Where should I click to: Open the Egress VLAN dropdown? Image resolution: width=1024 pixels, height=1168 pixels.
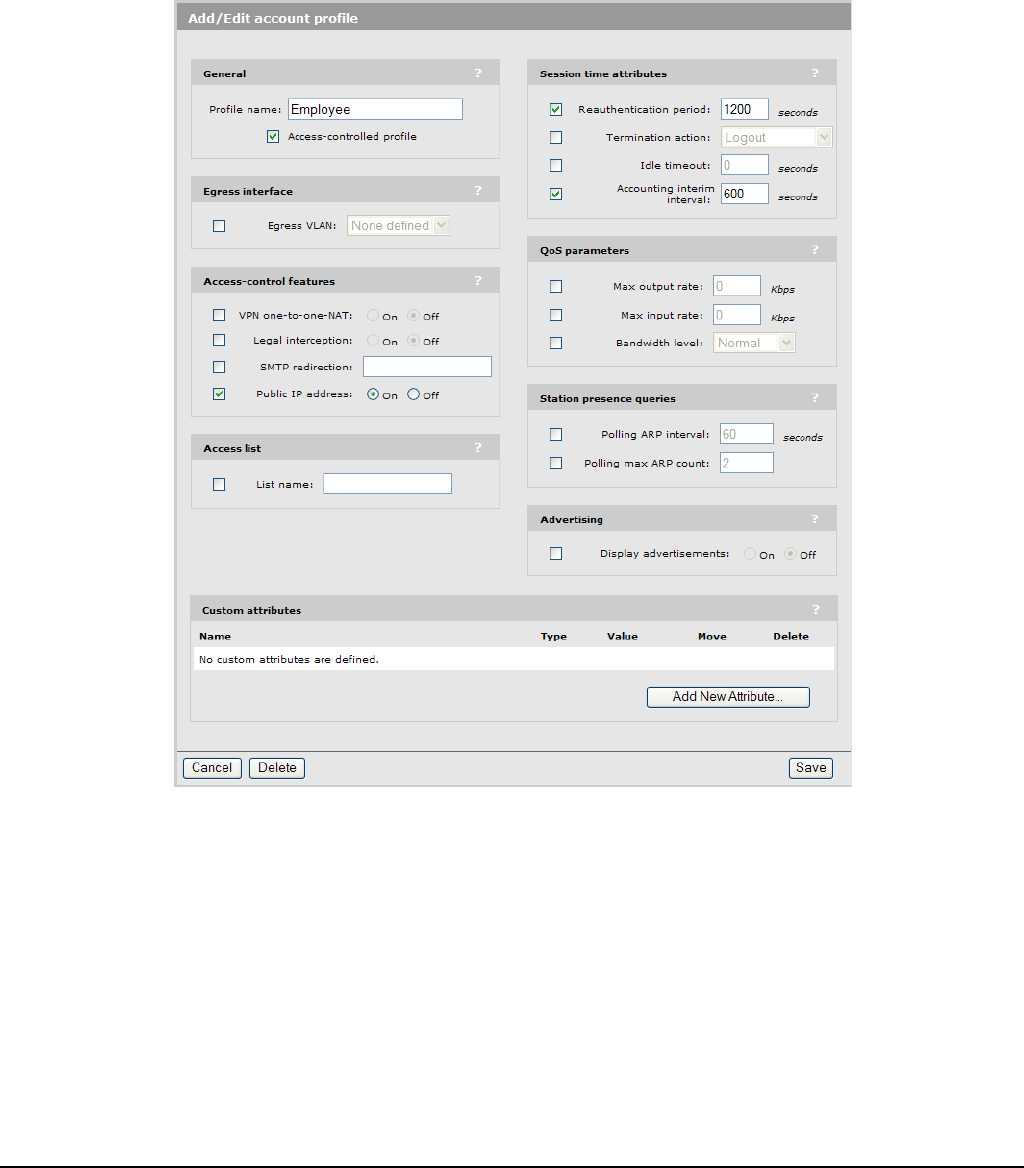(398, 226)
